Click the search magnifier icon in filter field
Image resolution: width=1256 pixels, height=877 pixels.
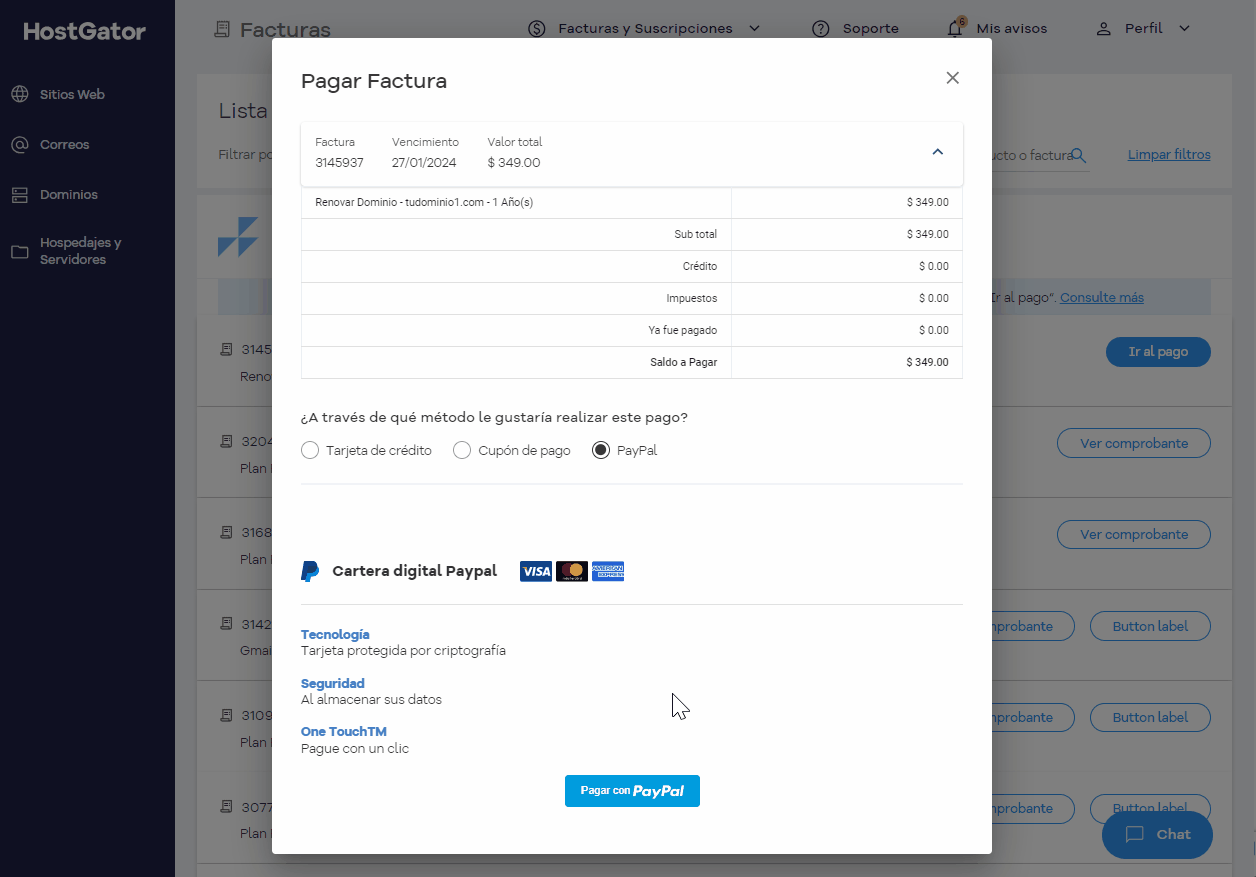point(1079,155)
